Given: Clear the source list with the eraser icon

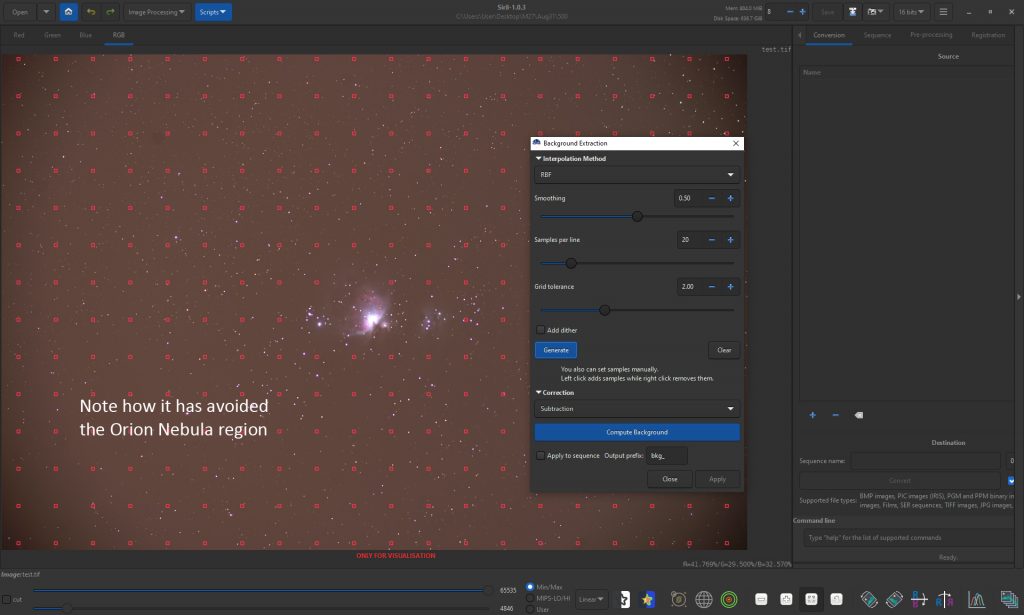Looking at the screenshot, I should tap(859, 415).
